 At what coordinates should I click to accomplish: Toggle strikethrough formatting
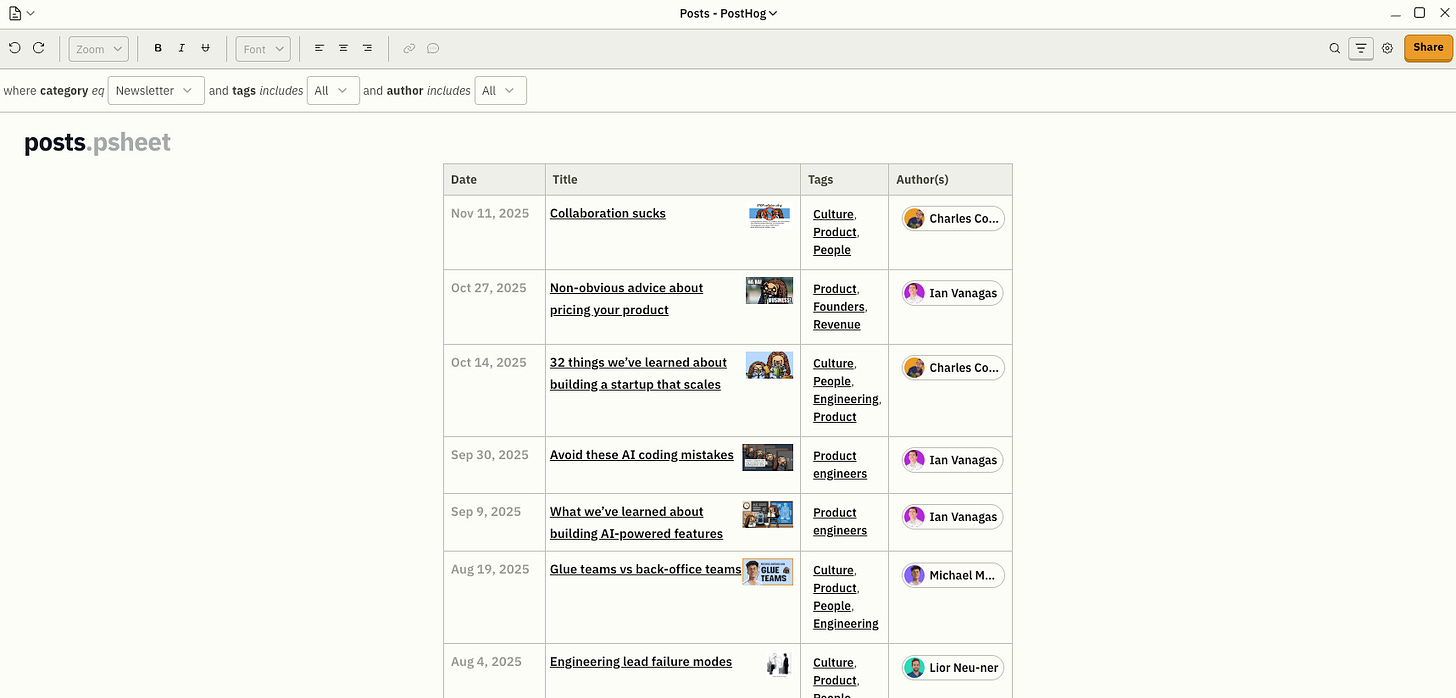205,48
